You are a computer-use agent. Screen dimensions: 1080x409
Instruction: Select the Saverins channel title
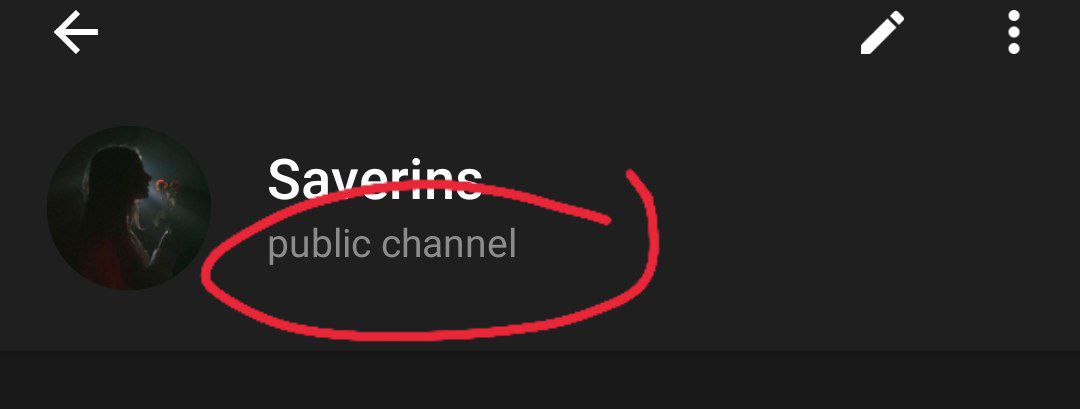[x=375, y=179]
